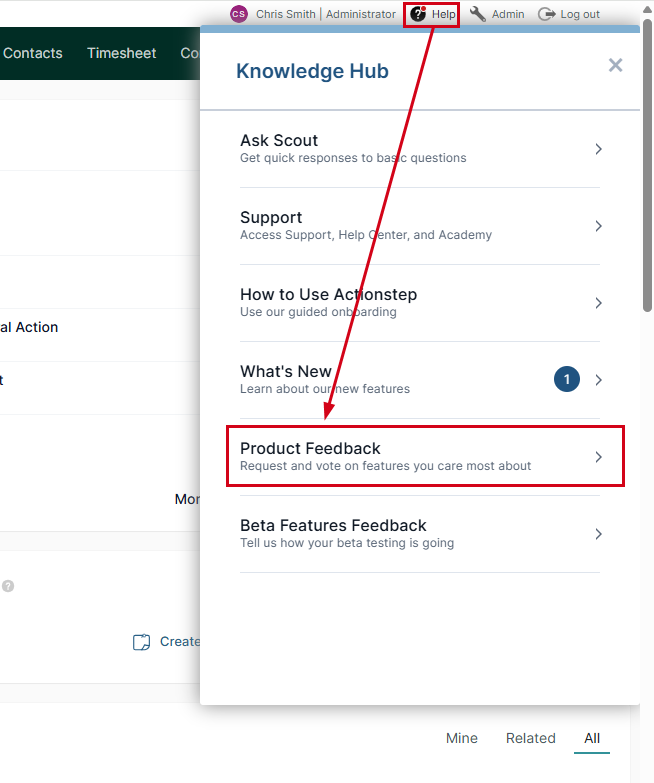Open the Support entry
654x783 pixels.
click(x=420, y=226)
